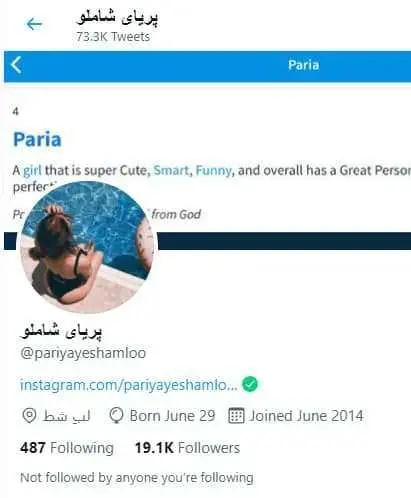Click the 73.3K Tweets count

point(113,37)
